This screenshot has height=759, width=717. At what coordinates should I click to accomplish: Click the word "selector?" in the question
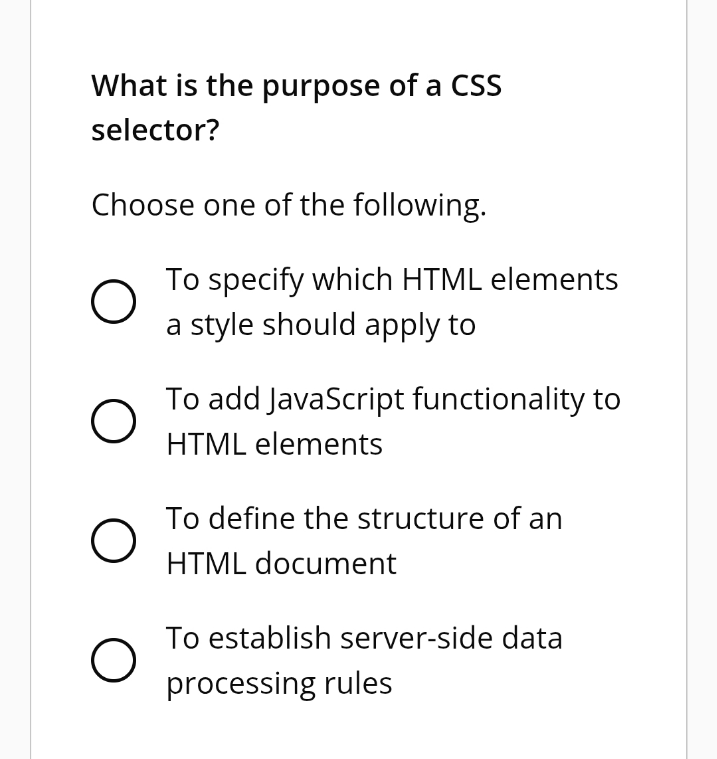[155, 131]
